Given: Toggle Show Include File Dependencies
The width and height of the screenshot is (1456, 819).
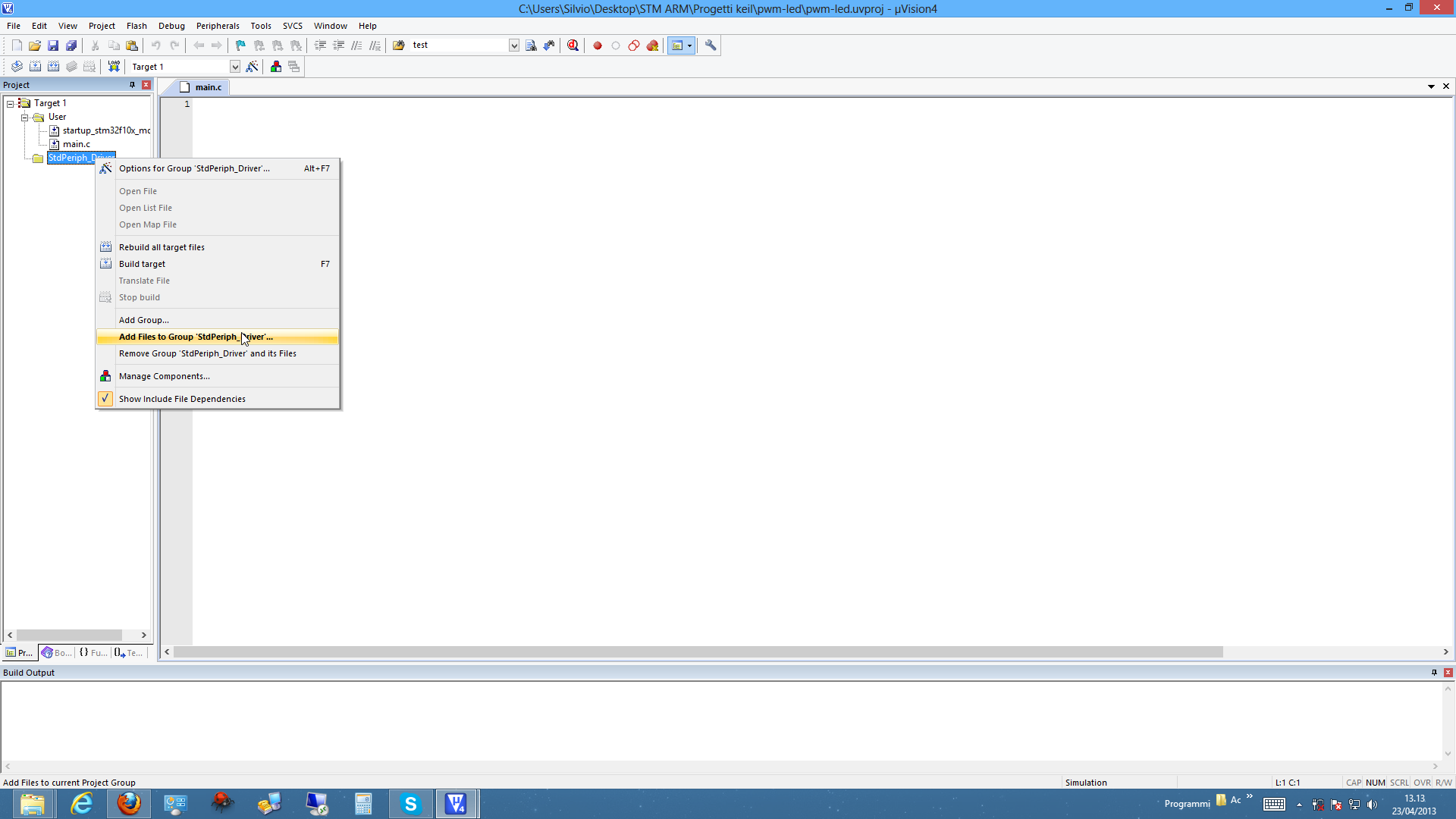Looking at the screenshot, I should [x=182, y=399].
